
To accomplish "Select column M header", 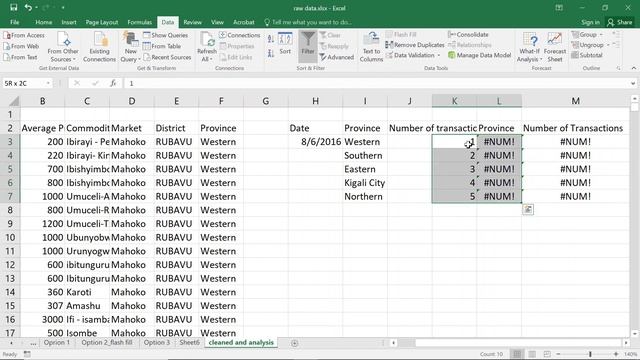I will click(576, 101).
